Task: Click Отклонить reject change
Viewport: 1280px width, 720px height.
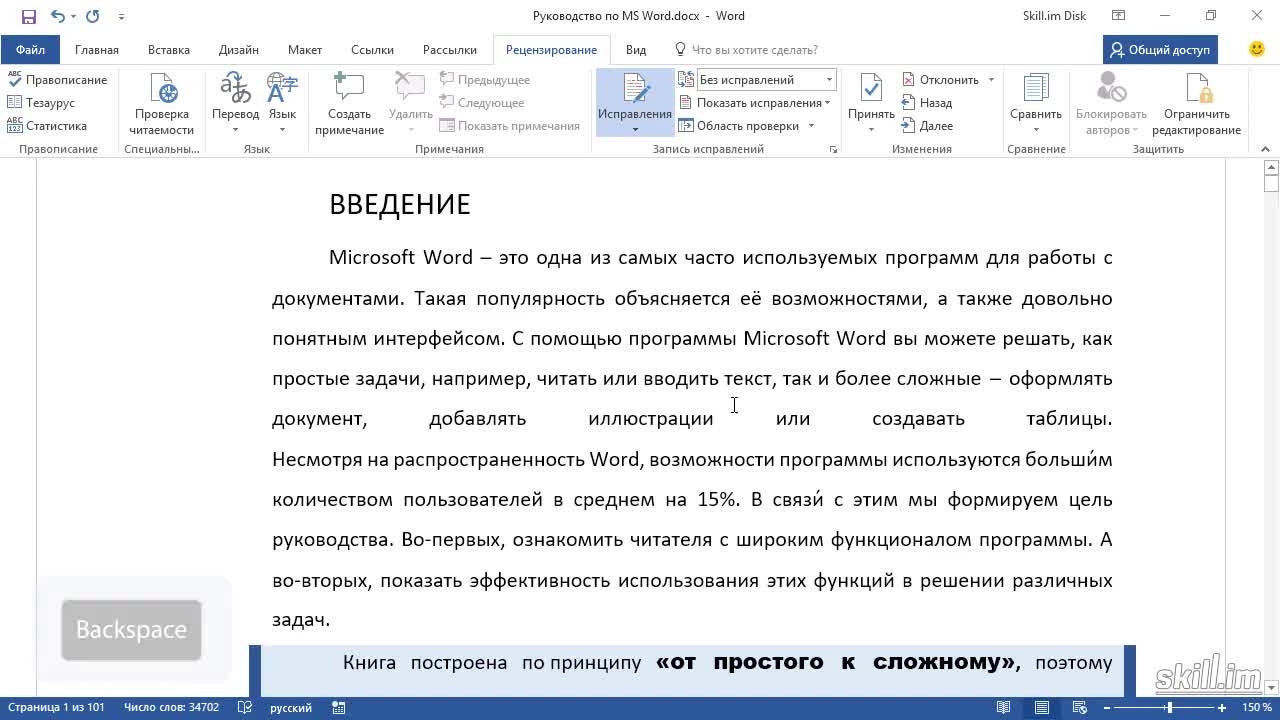Action: point(940,80)
